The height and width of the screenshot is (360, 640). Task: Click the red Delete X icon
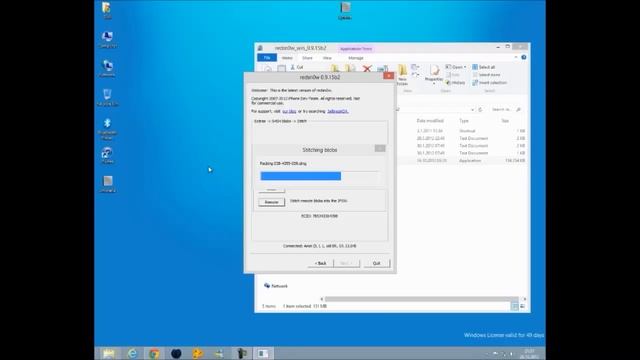pyautogui.click(x=367, y=68)
